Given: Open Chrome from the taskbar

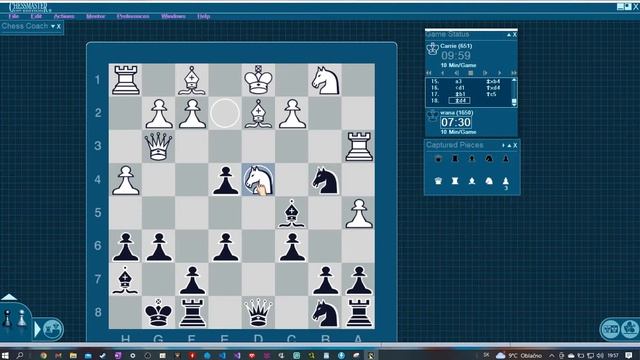Looking at the screenshot, I should tap(44, 356).
